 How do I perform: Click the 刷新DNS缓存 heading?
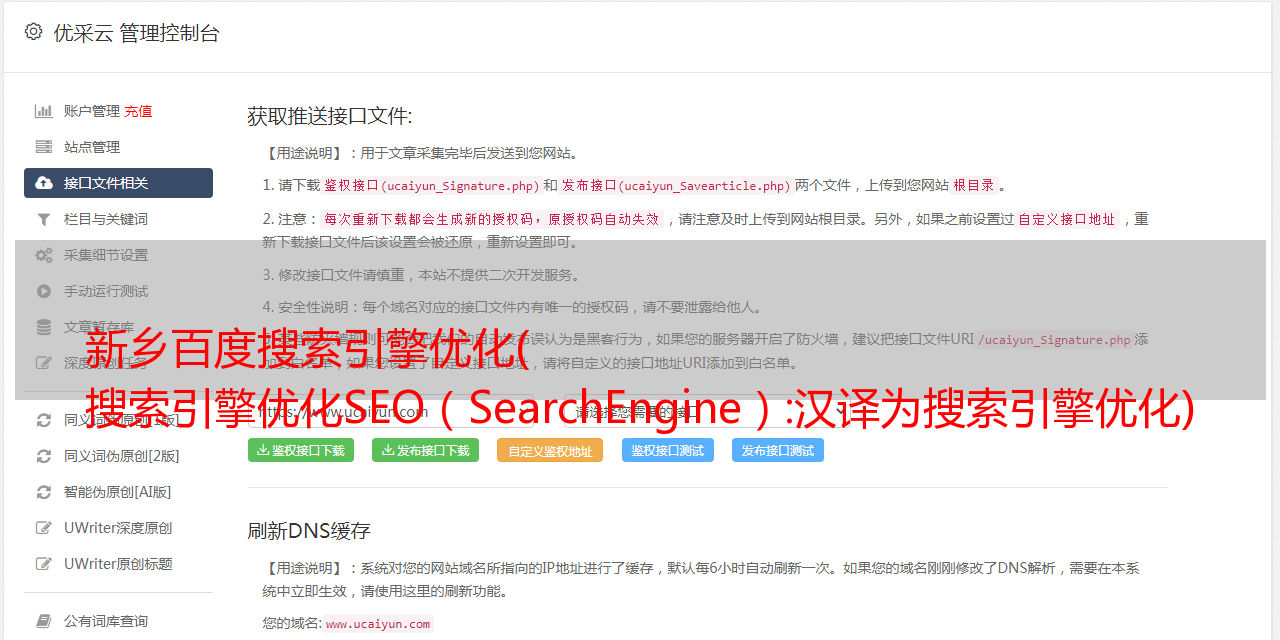coord(309,530)
